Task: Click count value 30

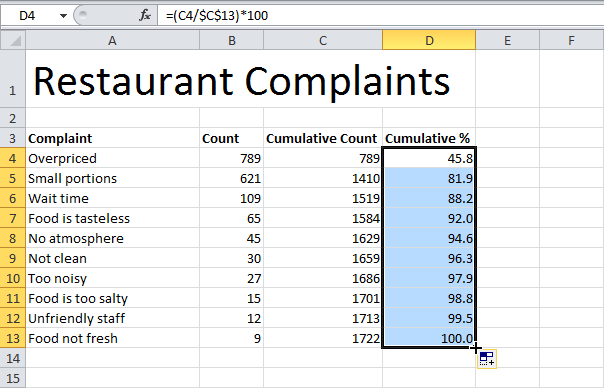Action: [x=232, y=259]
